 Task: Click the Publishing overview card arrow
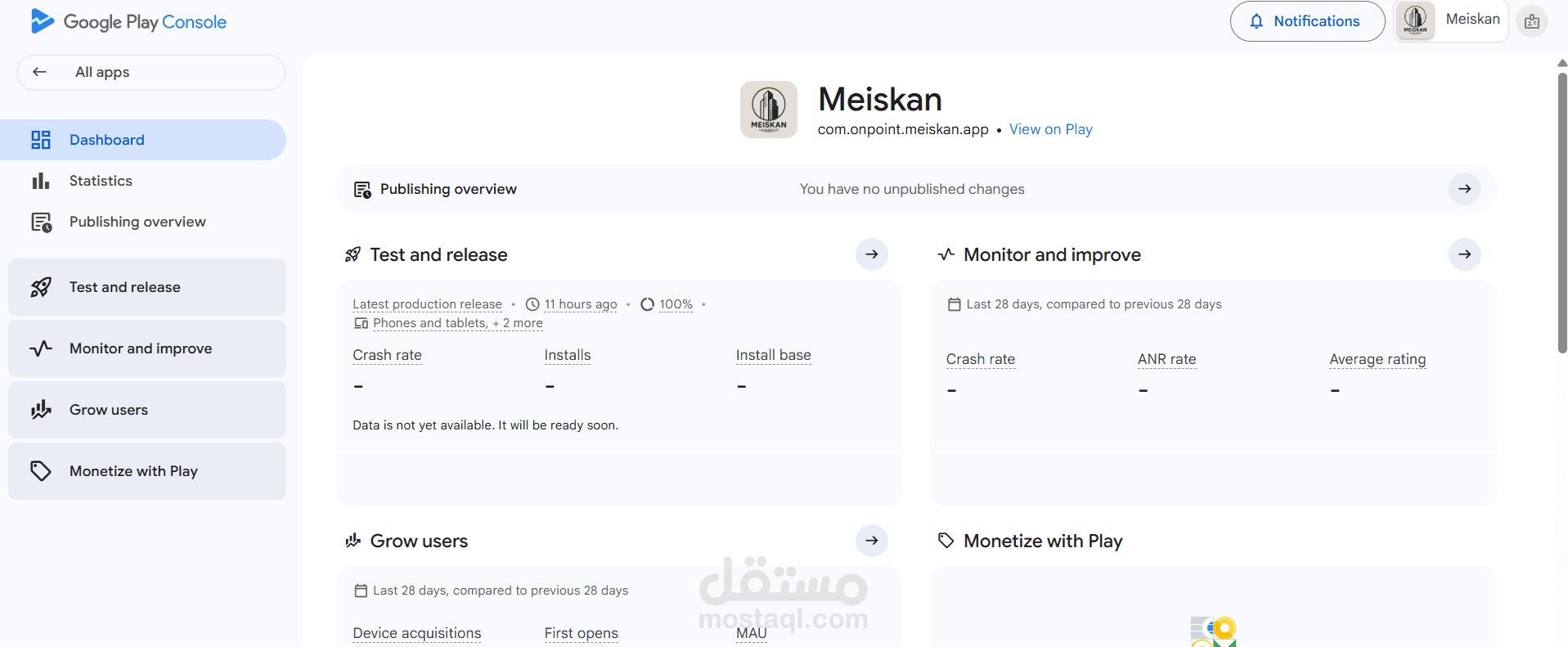[x=1465, y=189]
